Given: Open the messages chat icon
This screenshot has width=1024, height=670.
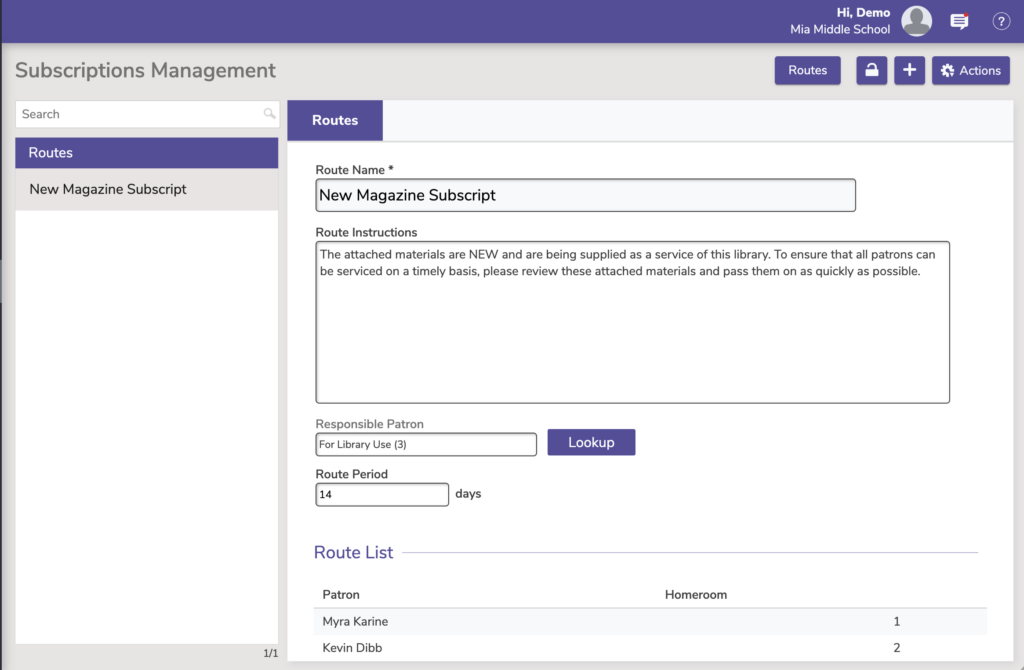Looking at the screenshot, I should (959, 21).
